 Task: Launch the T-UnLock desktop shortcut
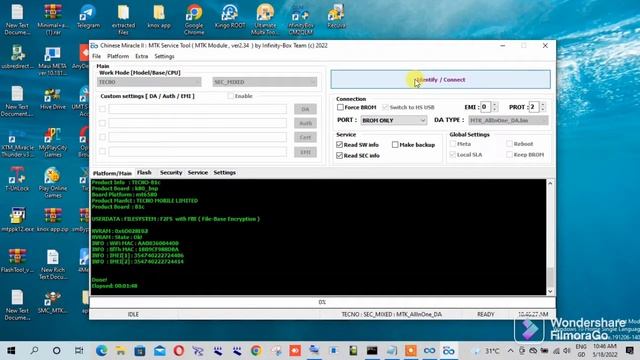[x=17, y=180]
